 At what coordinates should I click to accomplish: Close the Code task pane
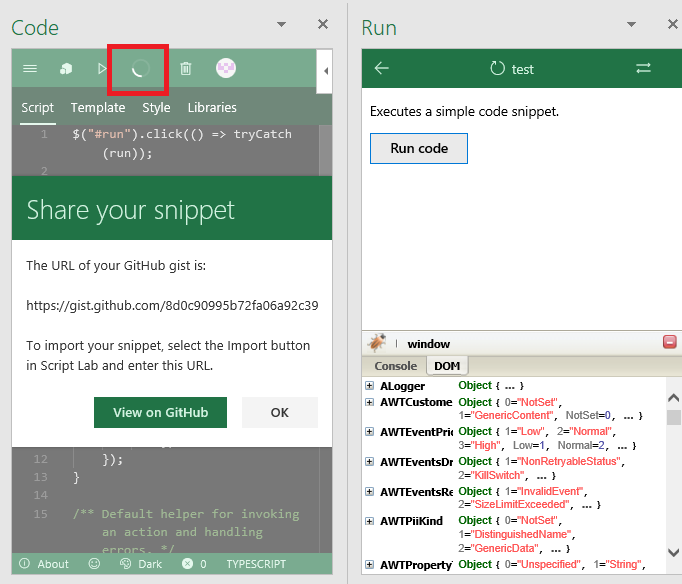tap(323, 24)
